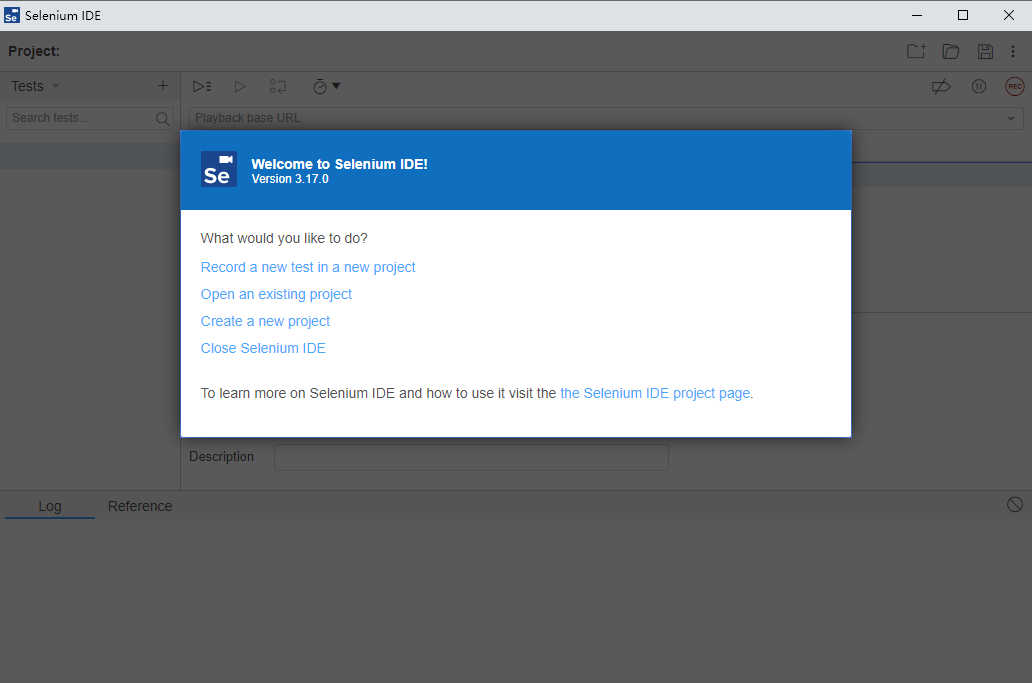The height and width of the screenshot is (683, 1032).
Task: Toggle pause on exceptions icon
Action: (979, 86)
